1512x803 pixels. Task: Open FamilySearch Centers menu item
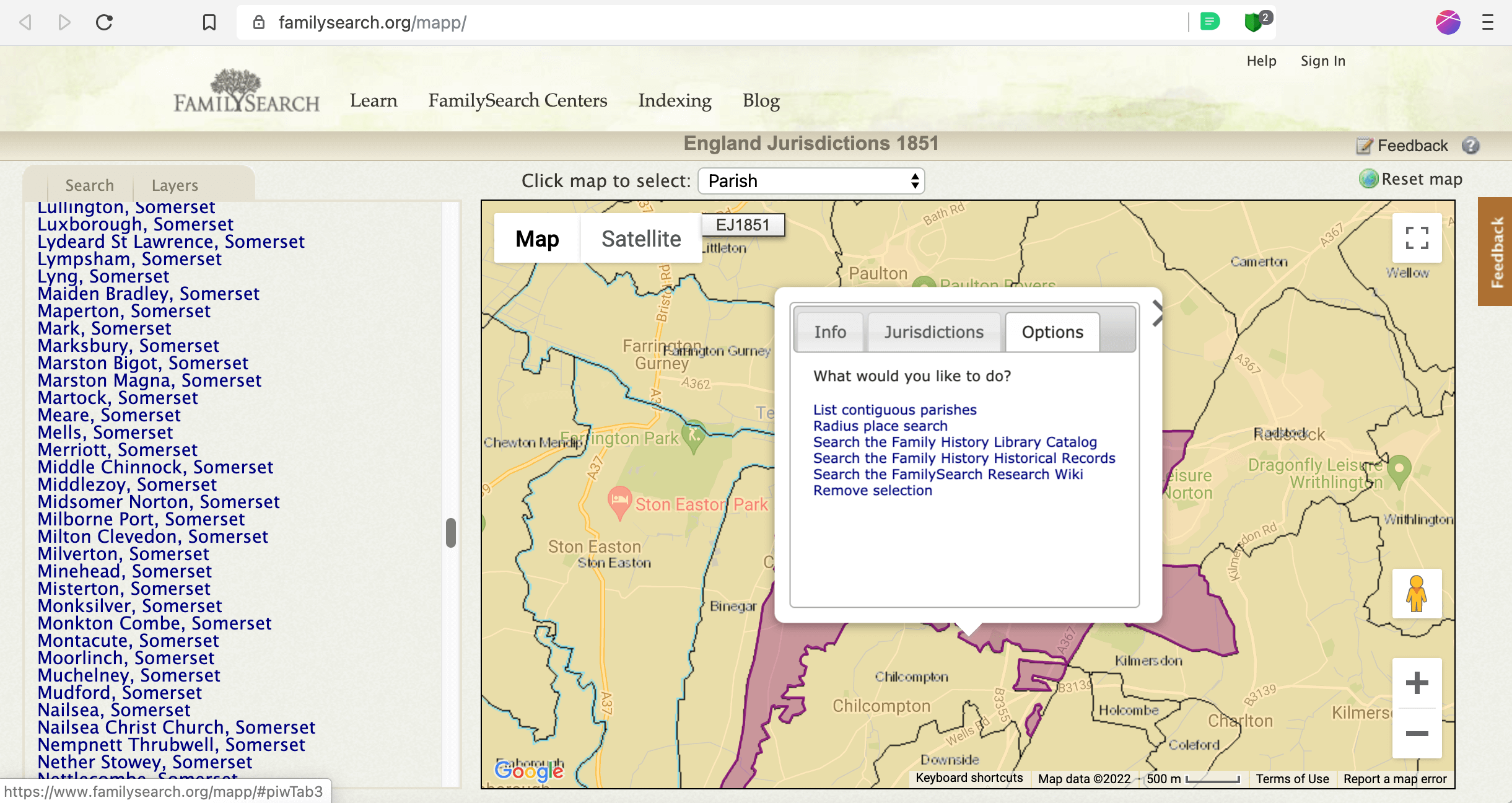point(518,100)
